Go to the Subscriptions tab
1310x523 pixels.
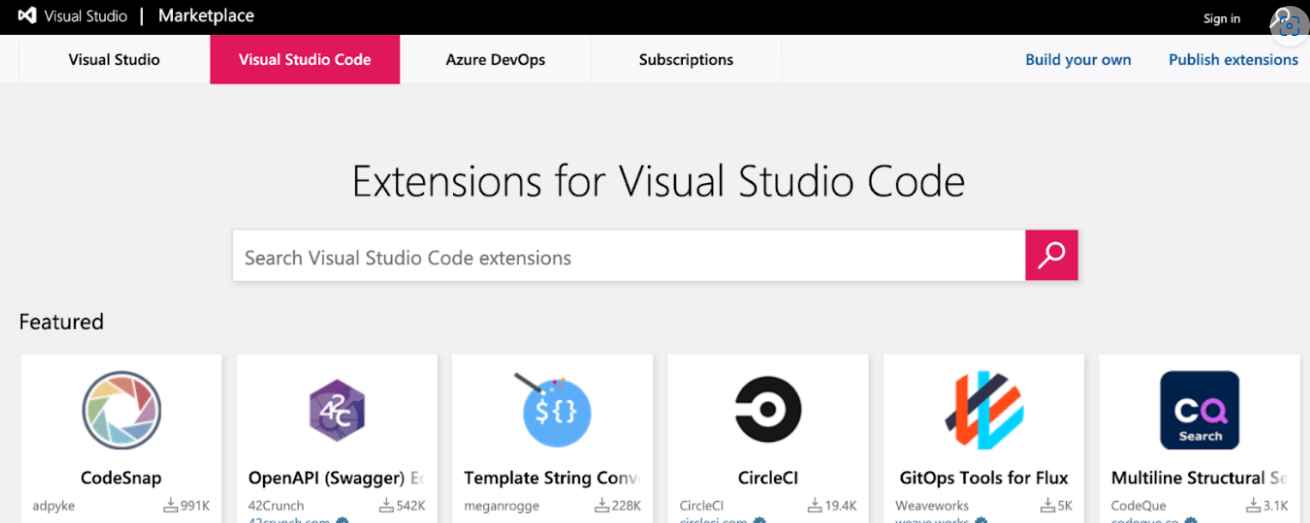686,59
